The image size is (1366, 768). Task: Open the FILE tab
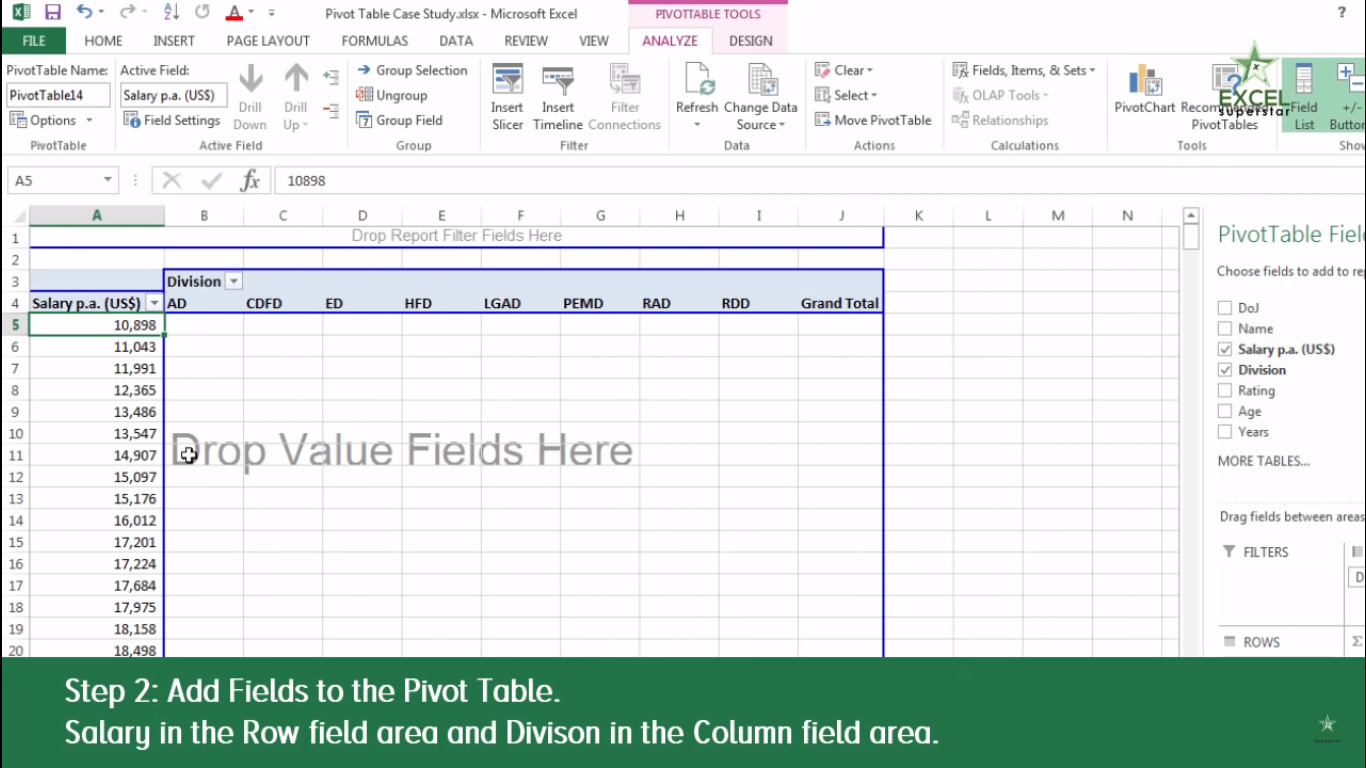click(34, 41)
